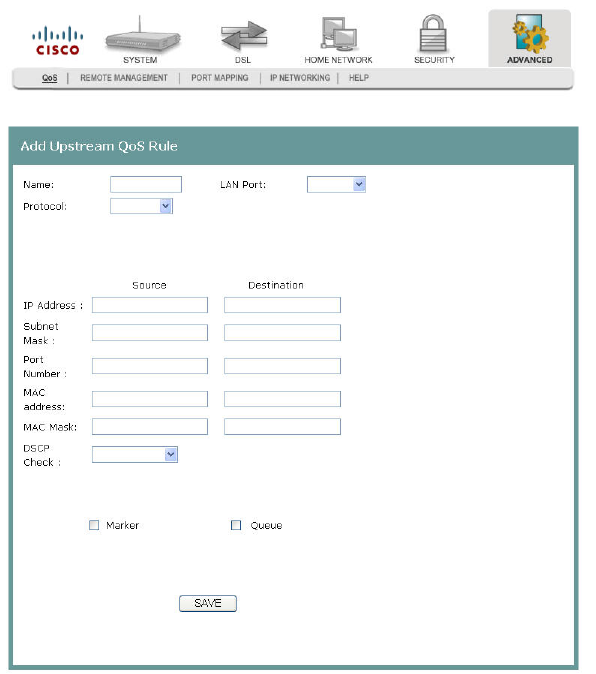The image size is (596, 674).
Task: Open the Remote Management tab
Action: click(124, 78)
